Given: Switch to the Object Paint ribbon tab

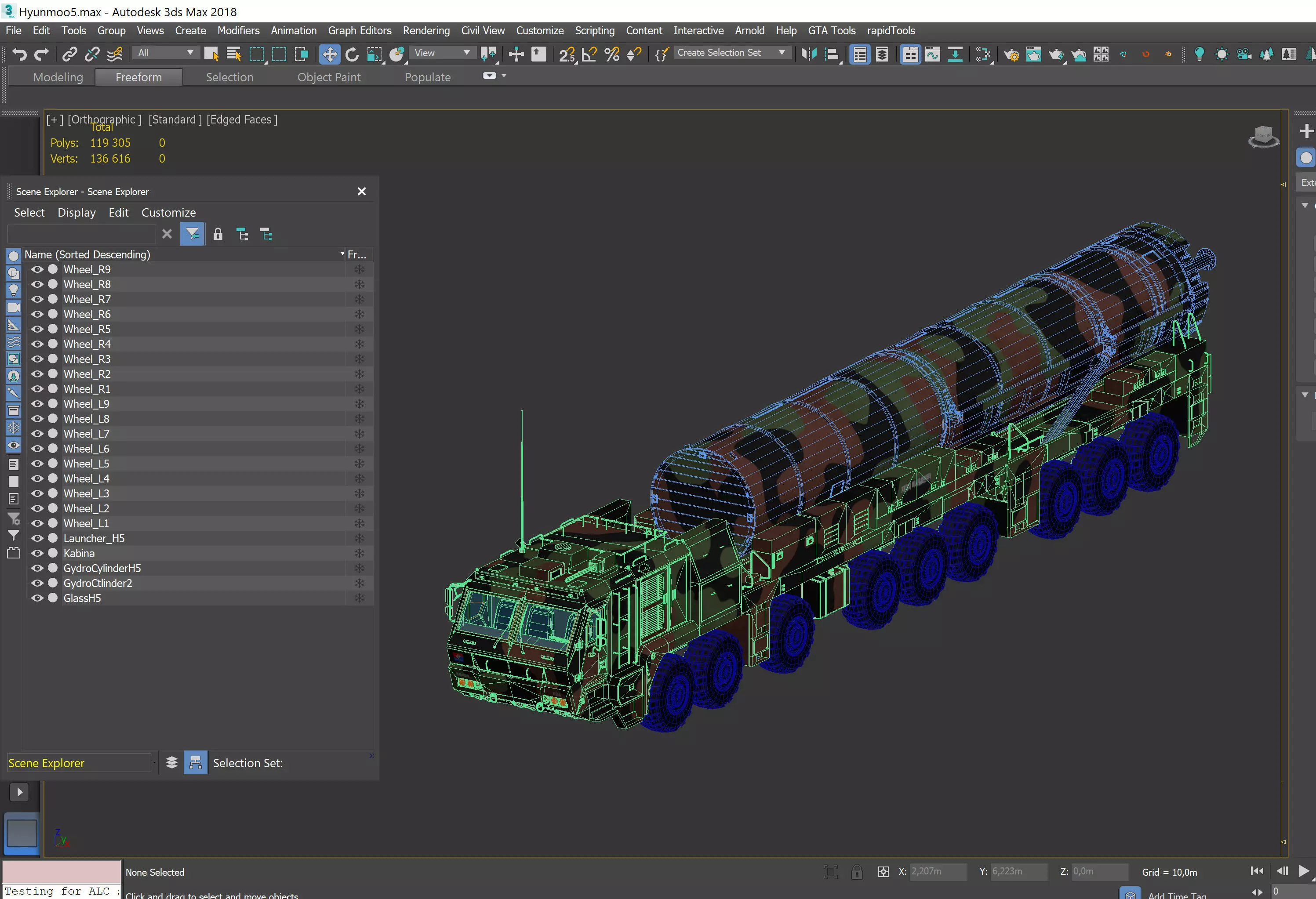Looking at the screenshot, I should coord(329,77).
